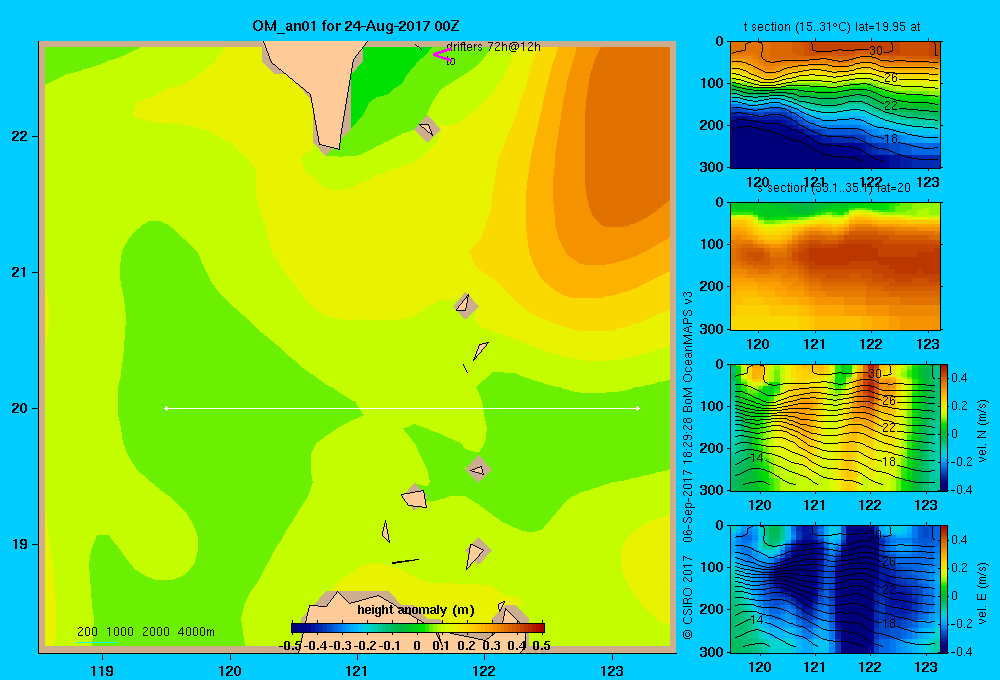1000x680 pixels.
Task: Click the "t section (15..31°C) lat=19.95" heading
Action: [832, 27]
